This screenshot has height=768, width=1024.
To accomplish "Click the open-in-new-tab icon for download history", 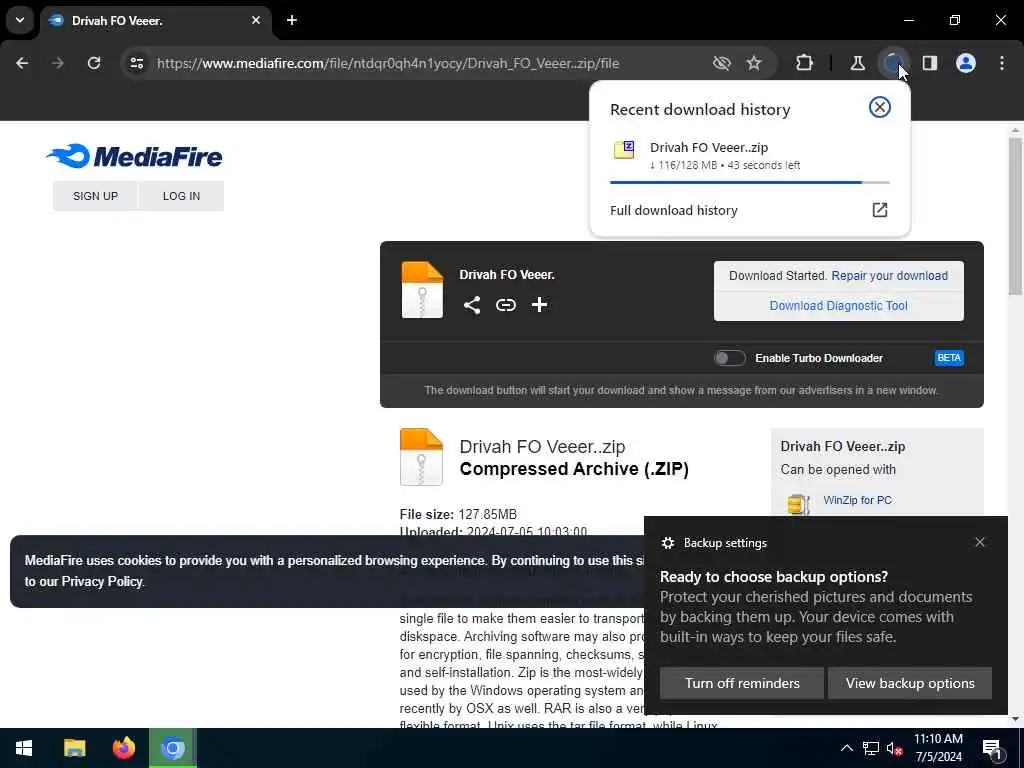I will 880,210.
